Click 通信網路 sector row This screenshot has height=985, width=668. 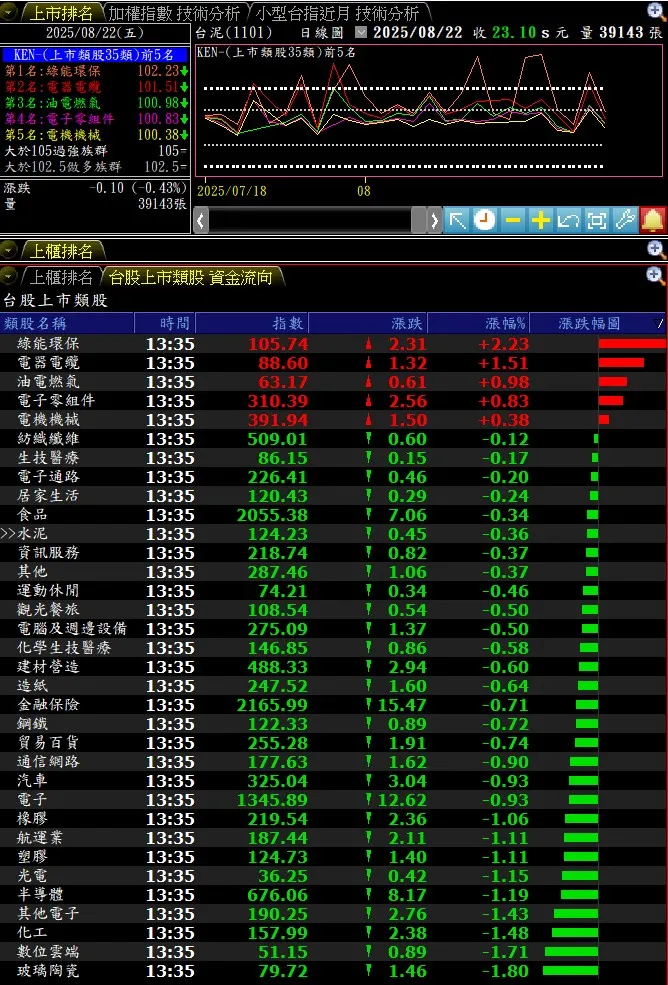click(x=333, y=761)
